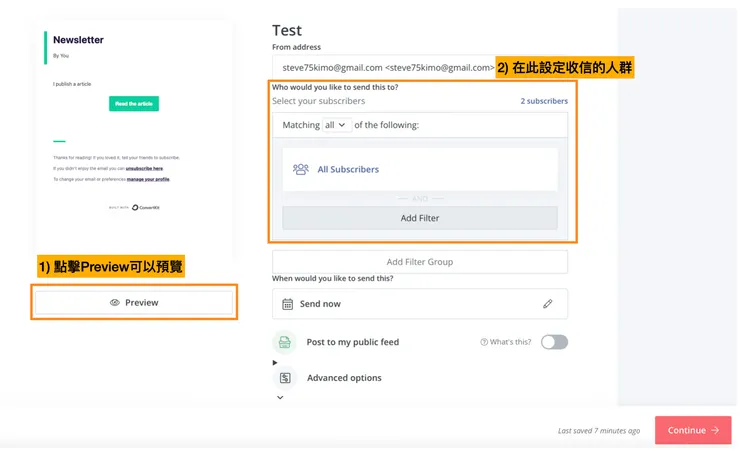Click the Add Filter button
Screen dimensions: 740x451
419,218
